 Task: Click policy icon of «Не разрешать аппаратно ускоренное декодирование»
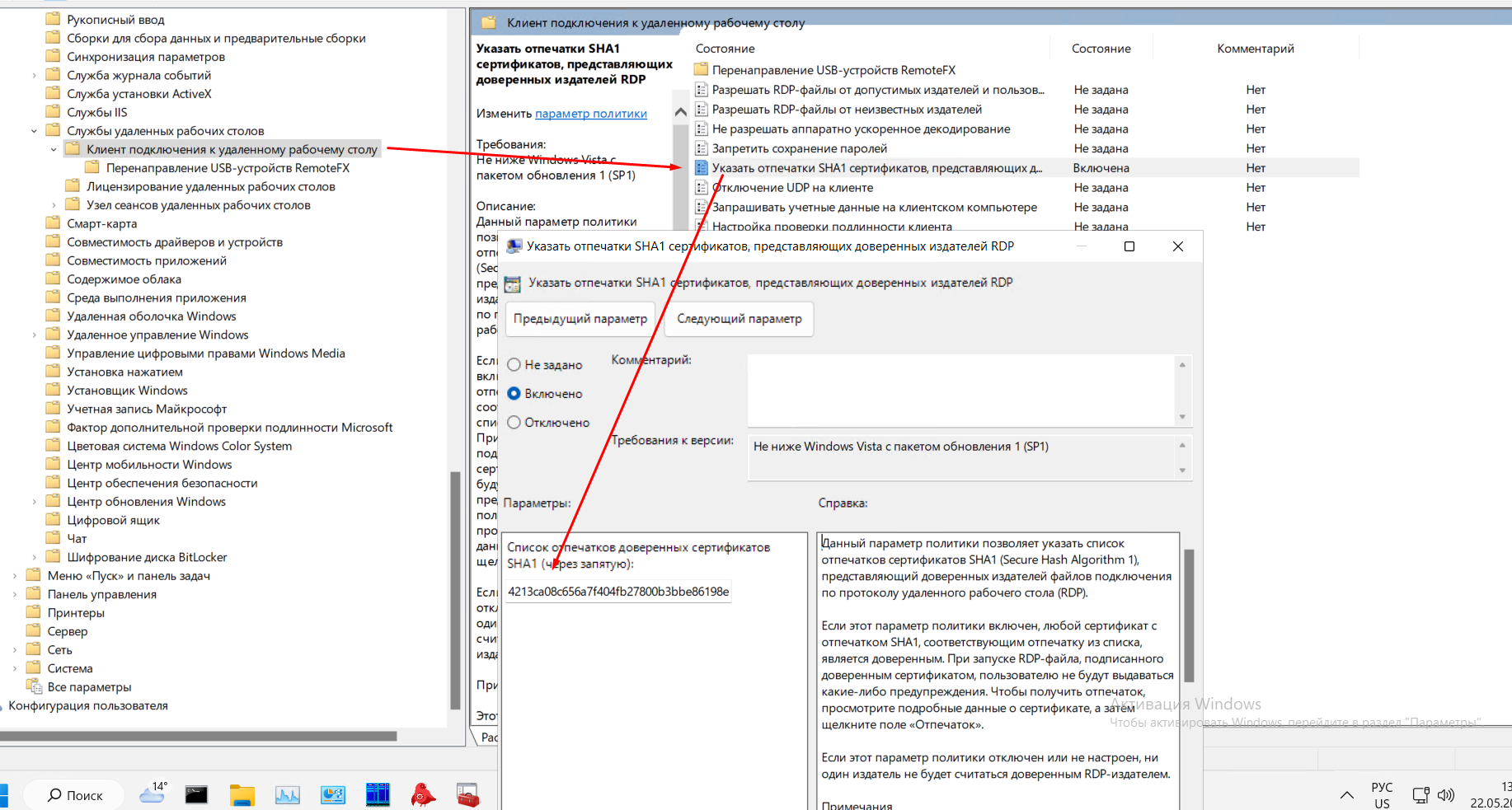pos(702,129)
